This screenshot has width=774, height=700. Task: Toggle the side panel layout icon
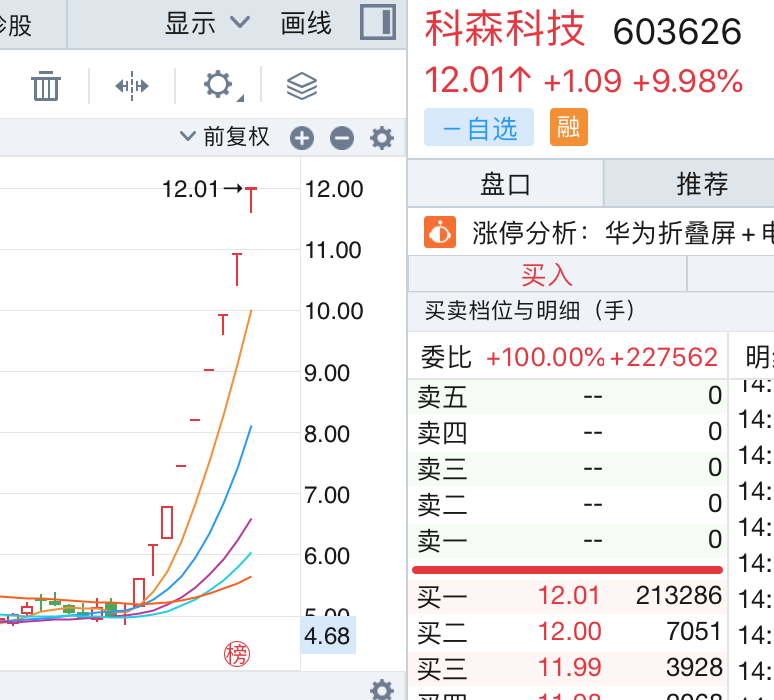click(378, 22)
